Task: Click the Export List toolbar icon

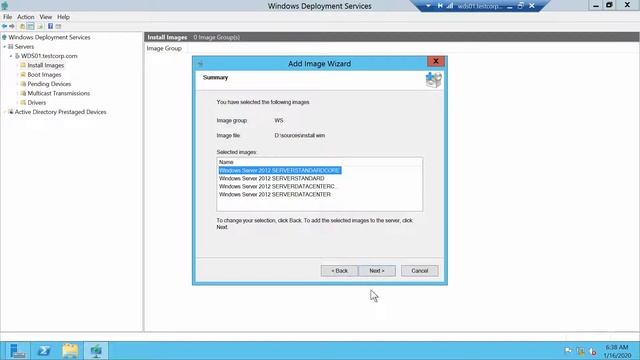Action: (x=40, y=26)
